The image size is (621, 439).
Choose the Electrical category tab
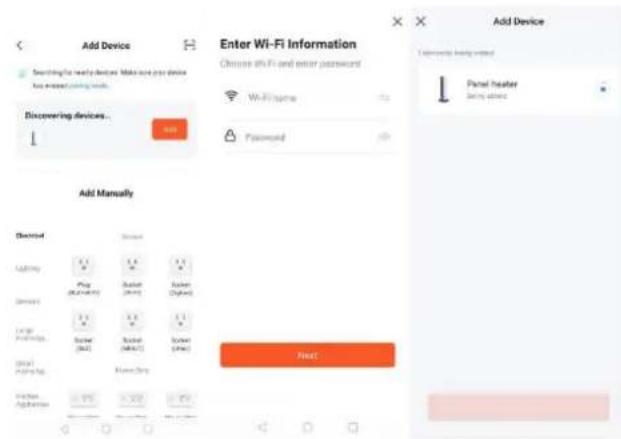click(30, 236)
